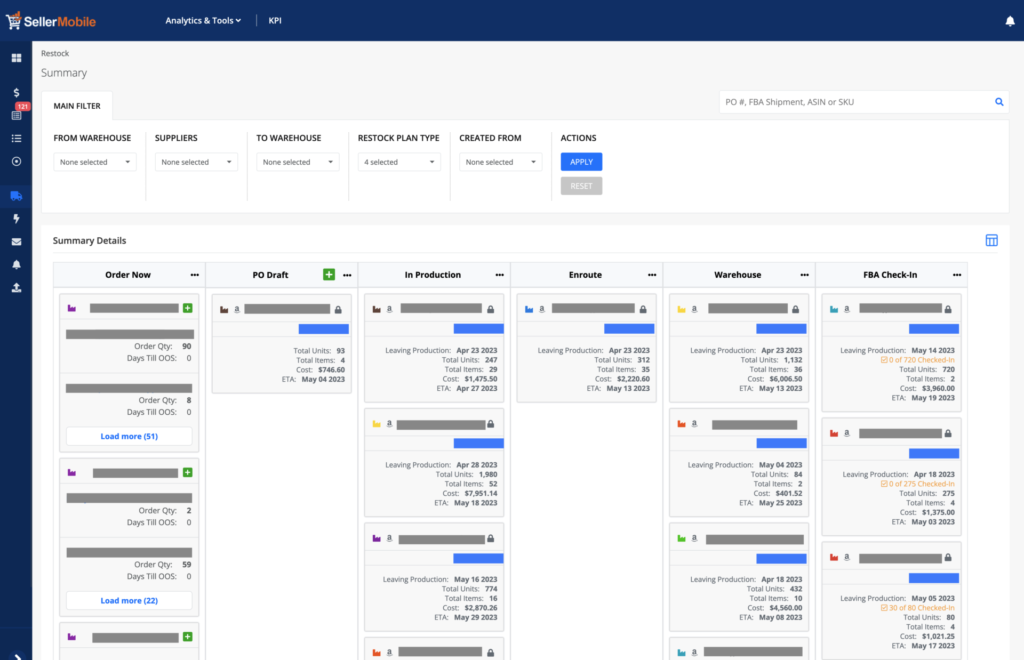Click the dollar sign sidebar icon
This screenshot has width=1024, height=660.
[16, 92]
